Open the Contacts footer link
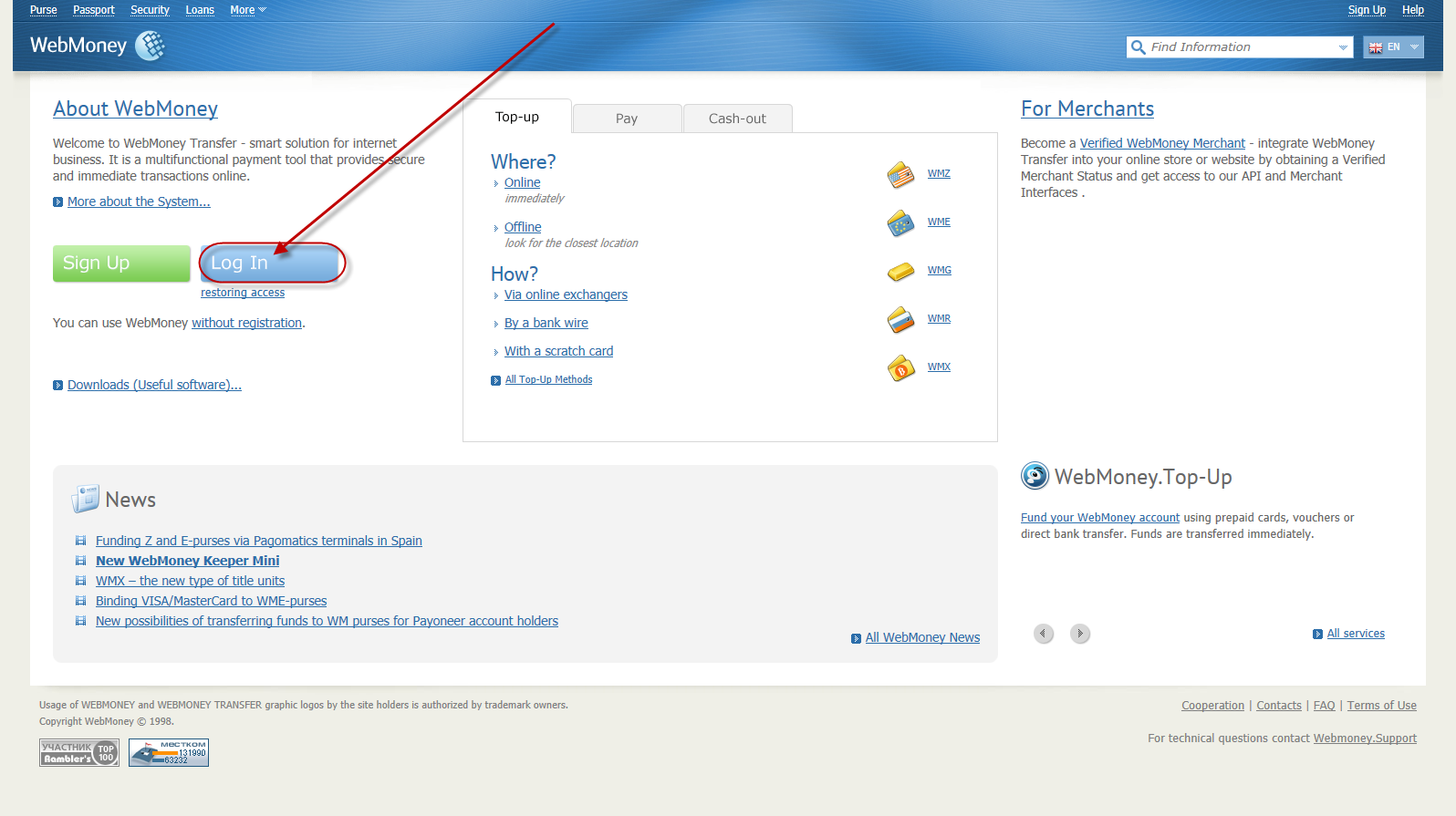Viewport: 1456px width, 816px height. (1279, 706)
